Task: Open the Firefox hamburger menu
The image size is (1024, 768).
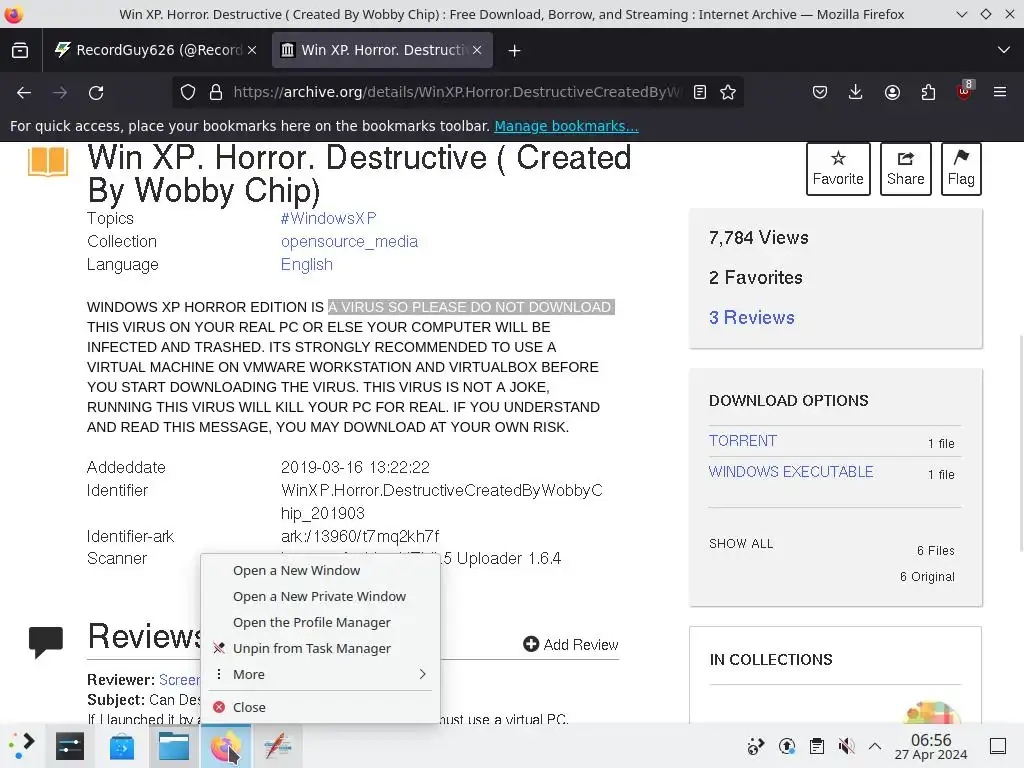Action: 1000,92
